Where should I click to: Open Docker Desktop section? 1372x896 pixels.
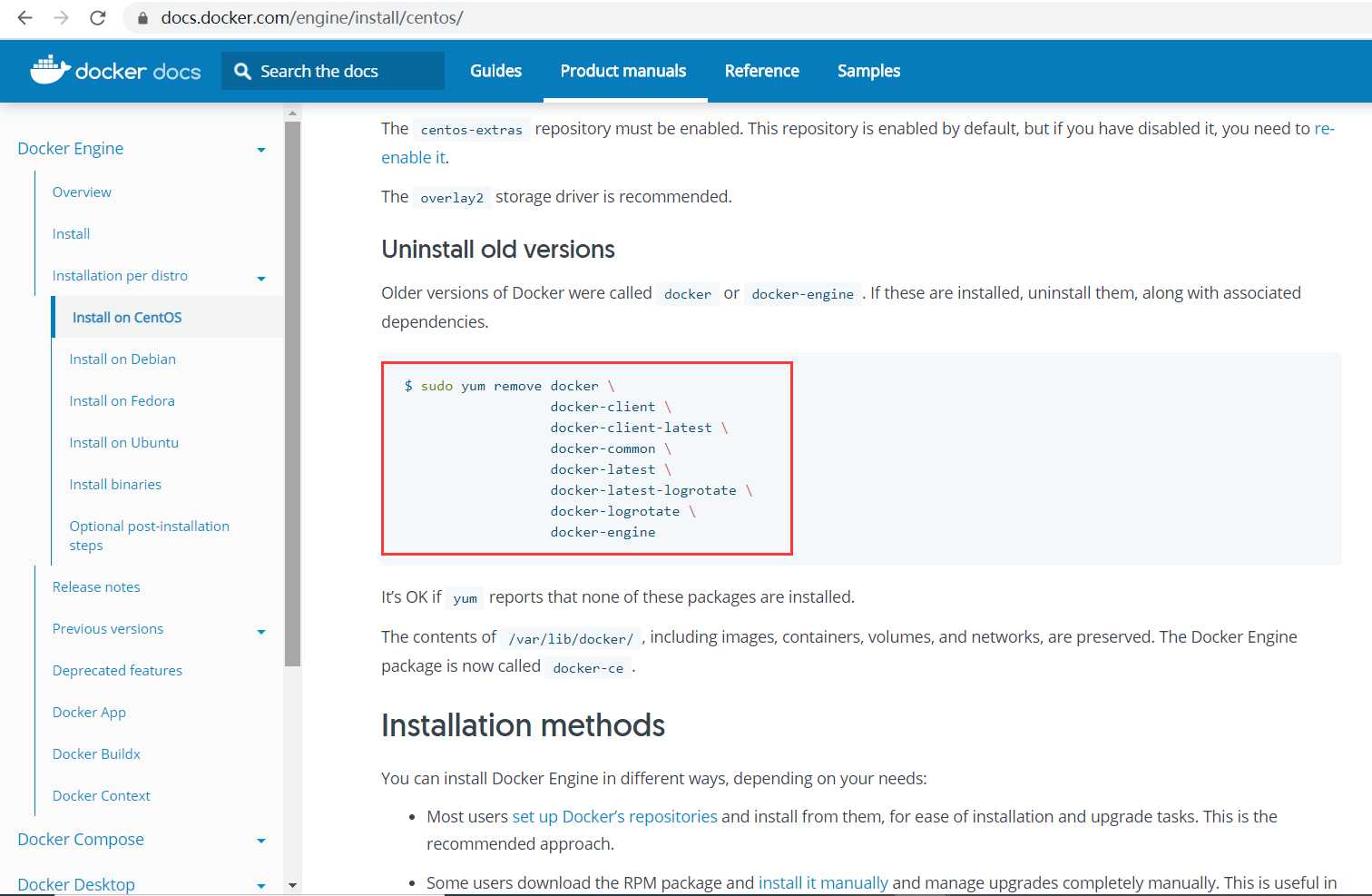[x=76, y=884]
